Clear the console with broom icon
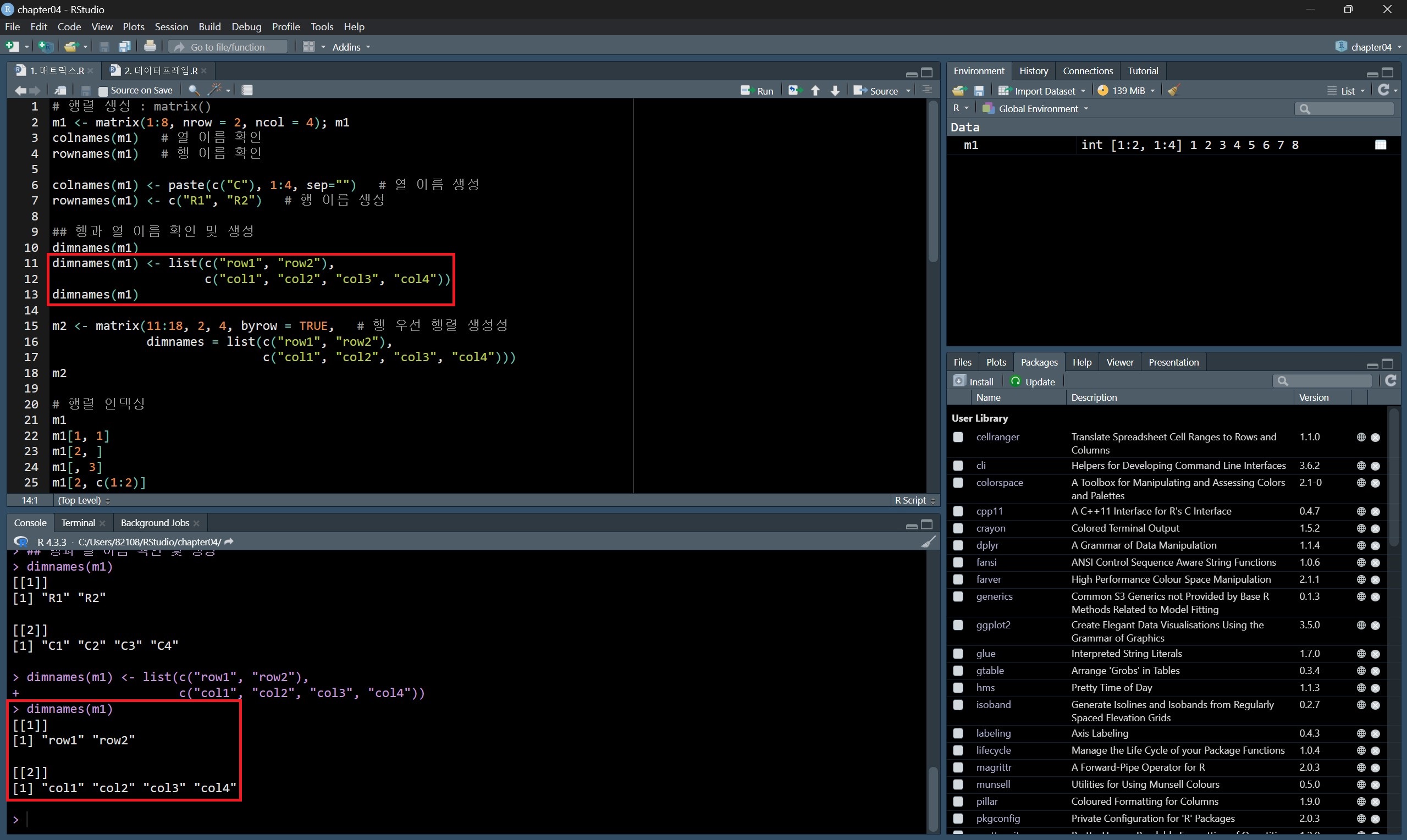Screen dimensions: 1407x840 [928, 541]
